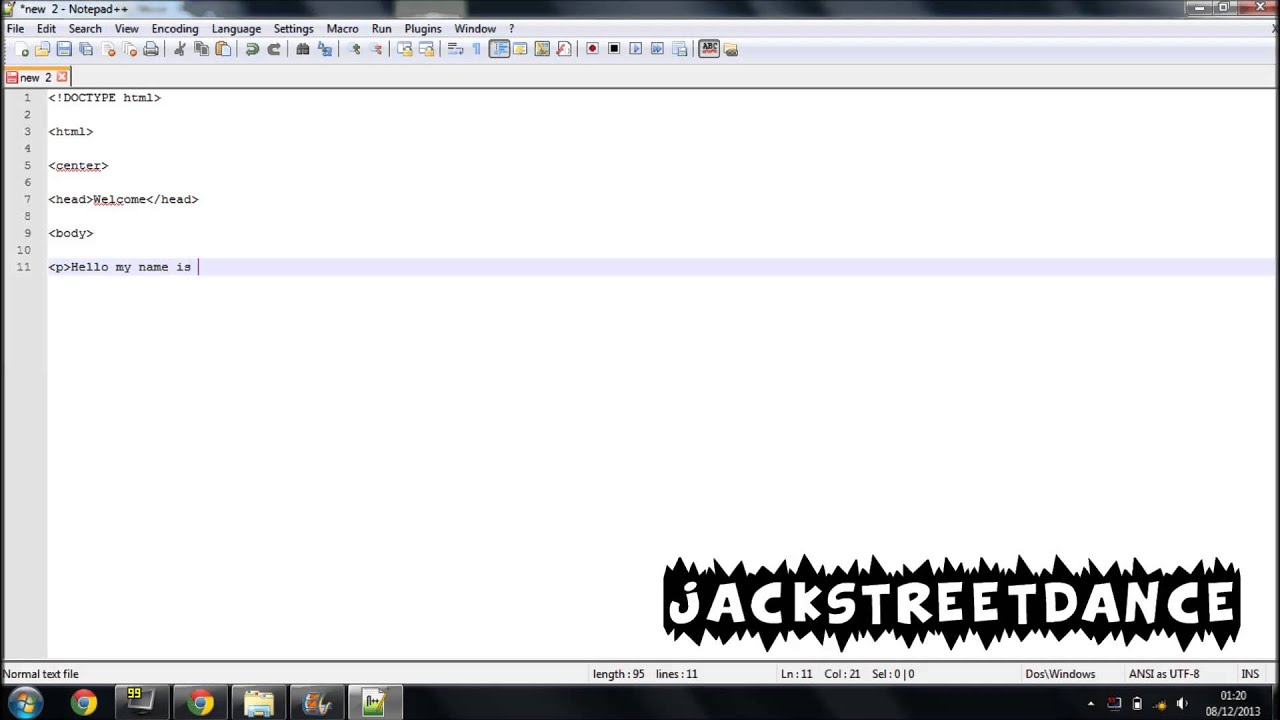Open the Run menu
The image size is (1280, 720).
click(x=381, y=29)
